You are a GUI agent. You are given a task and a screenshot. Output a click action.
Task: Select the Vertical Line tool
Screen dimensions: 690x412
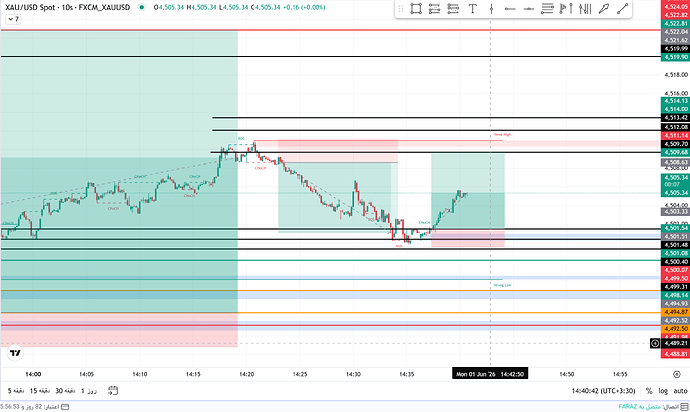pyautogui.click(x=491, y=9)
